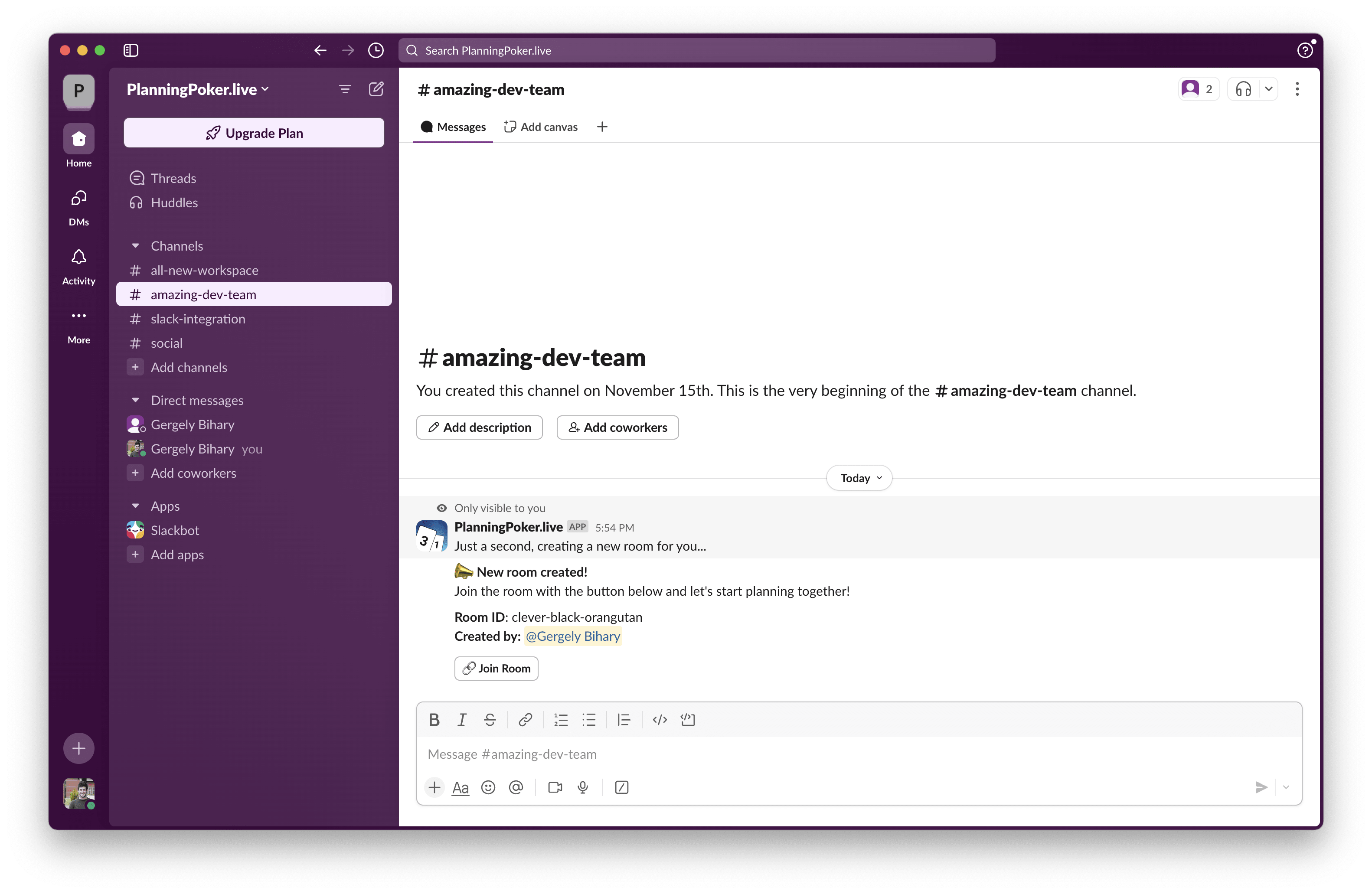The image size is (1372, 894).
Task: Open the Today date dropdown
Action: tap(859, 478)
